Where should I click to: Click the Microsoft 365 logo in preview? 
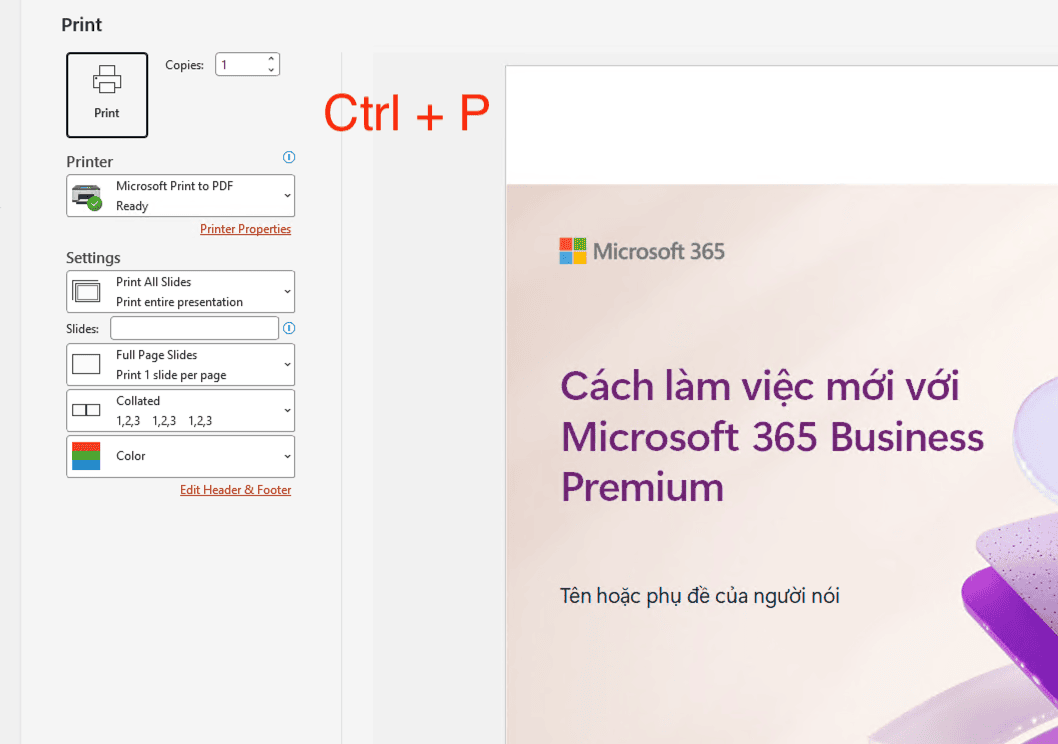click(x=642, y=251)
